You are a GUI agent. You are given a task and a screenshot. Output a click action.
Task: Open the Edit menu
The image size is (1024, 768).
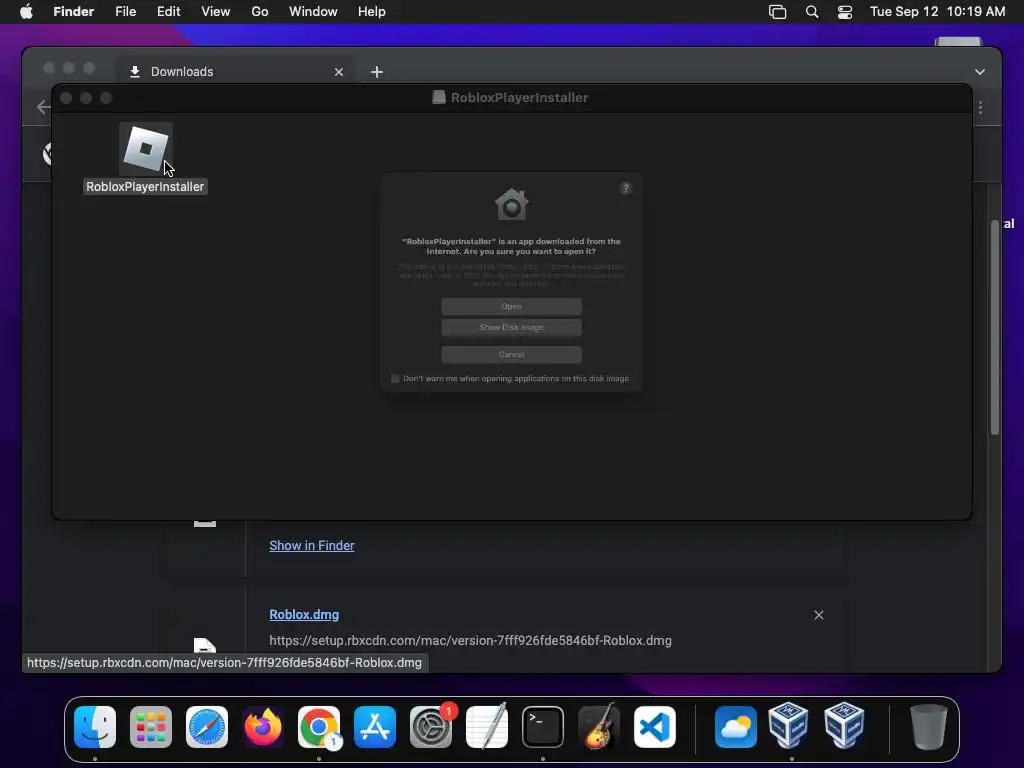point(168,12)
